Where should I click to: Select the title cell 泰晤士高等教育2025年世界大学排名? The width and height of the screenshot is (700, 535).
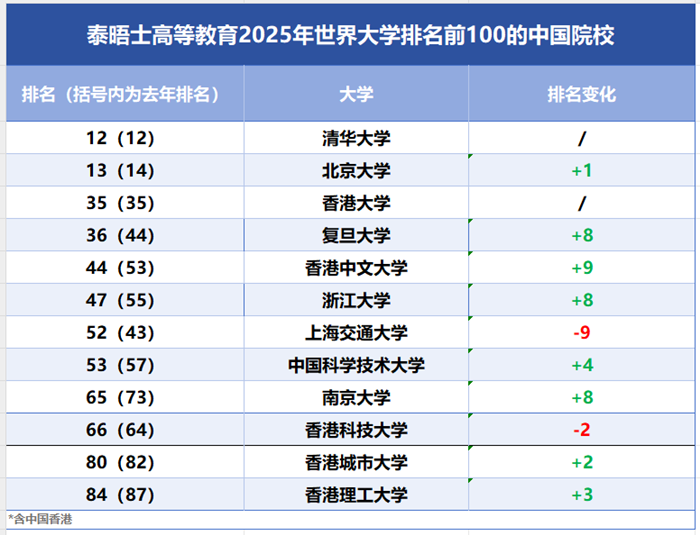tap(350, 35)
